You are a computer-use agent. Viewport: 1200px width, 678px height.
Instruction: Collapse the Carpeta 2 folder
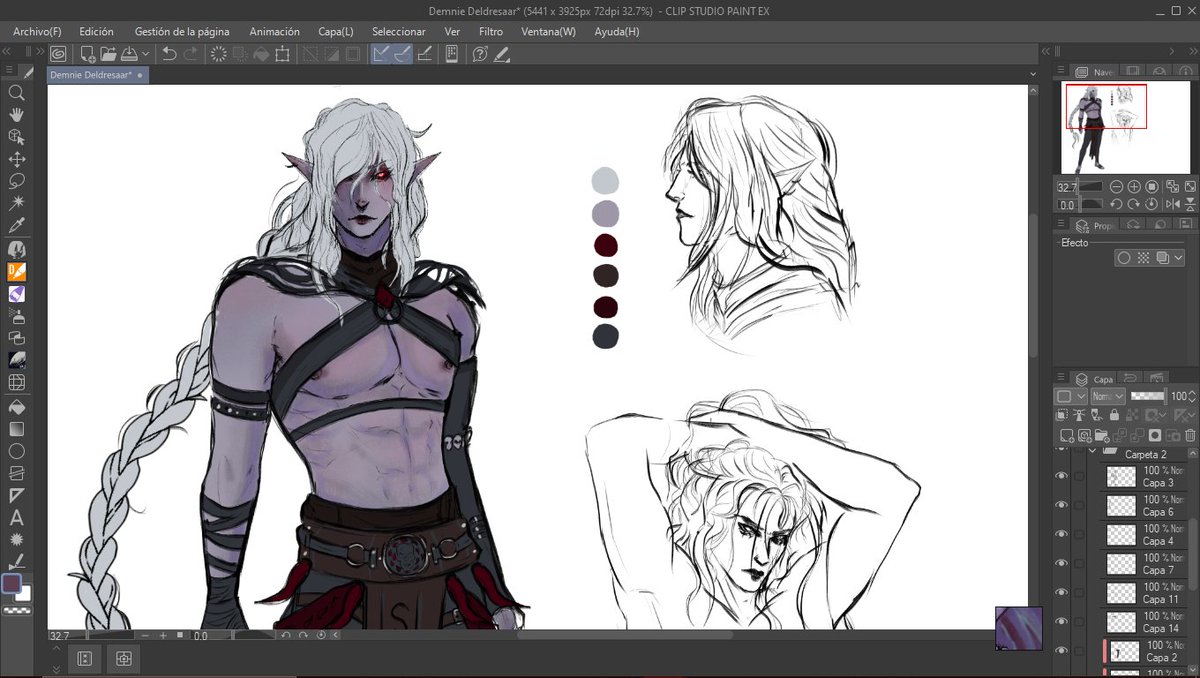1093,453
